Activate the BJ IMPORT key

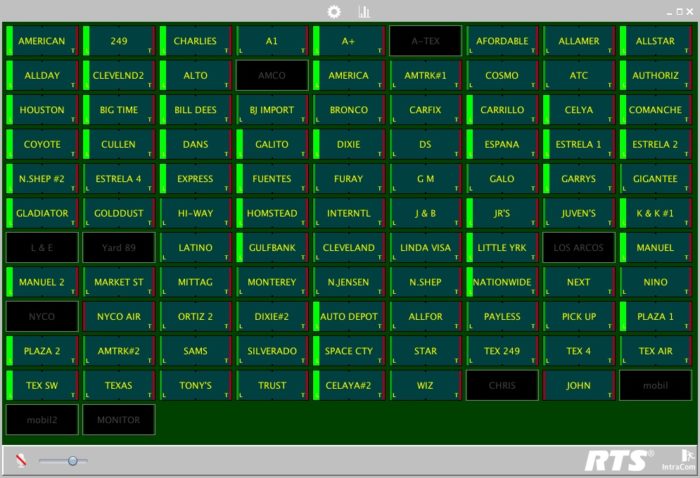tap(272, 109)
